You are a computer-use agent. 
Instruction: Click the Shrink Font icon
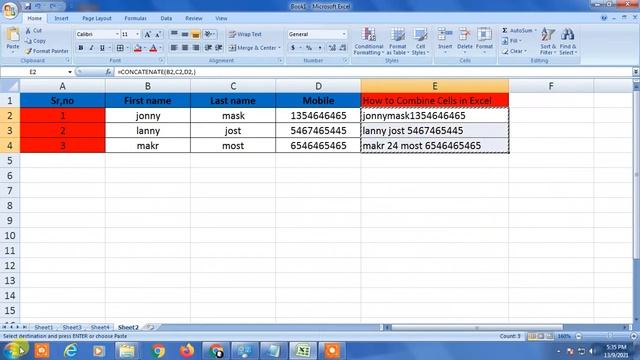pyautogui.click(x=158, y=34)
